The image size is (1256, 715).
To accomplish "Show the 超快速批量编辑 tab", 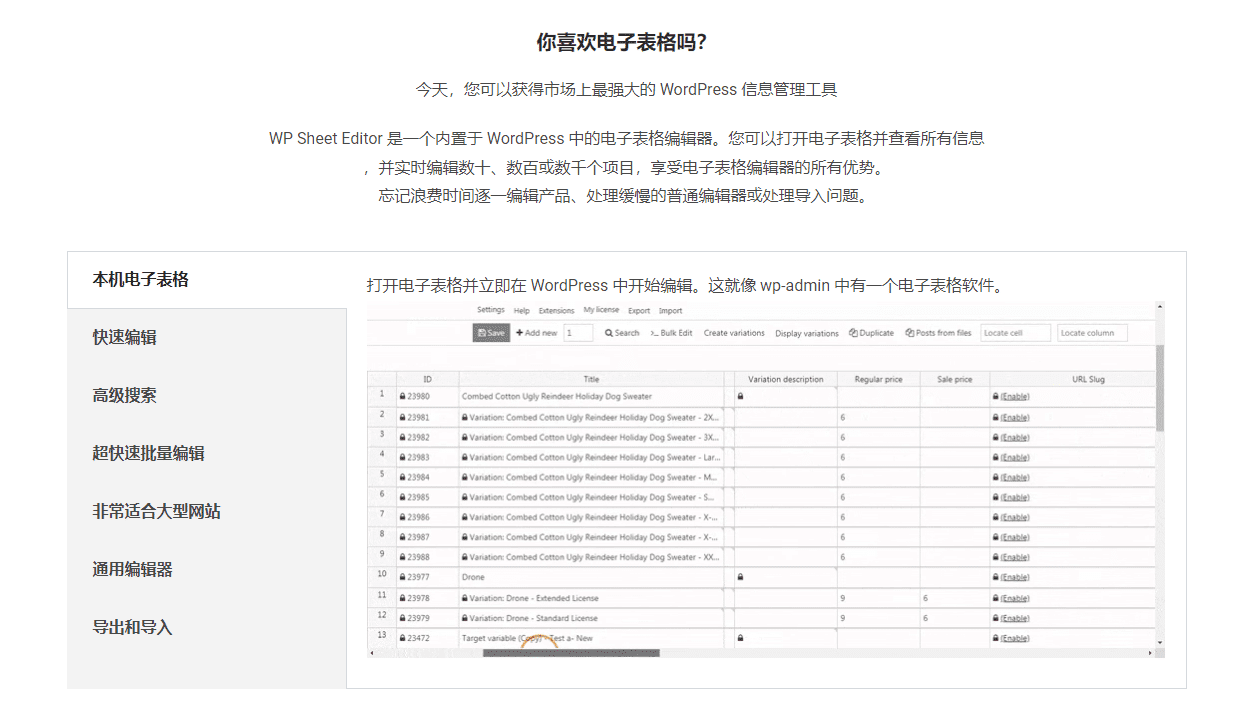I will tap(207, 454).
